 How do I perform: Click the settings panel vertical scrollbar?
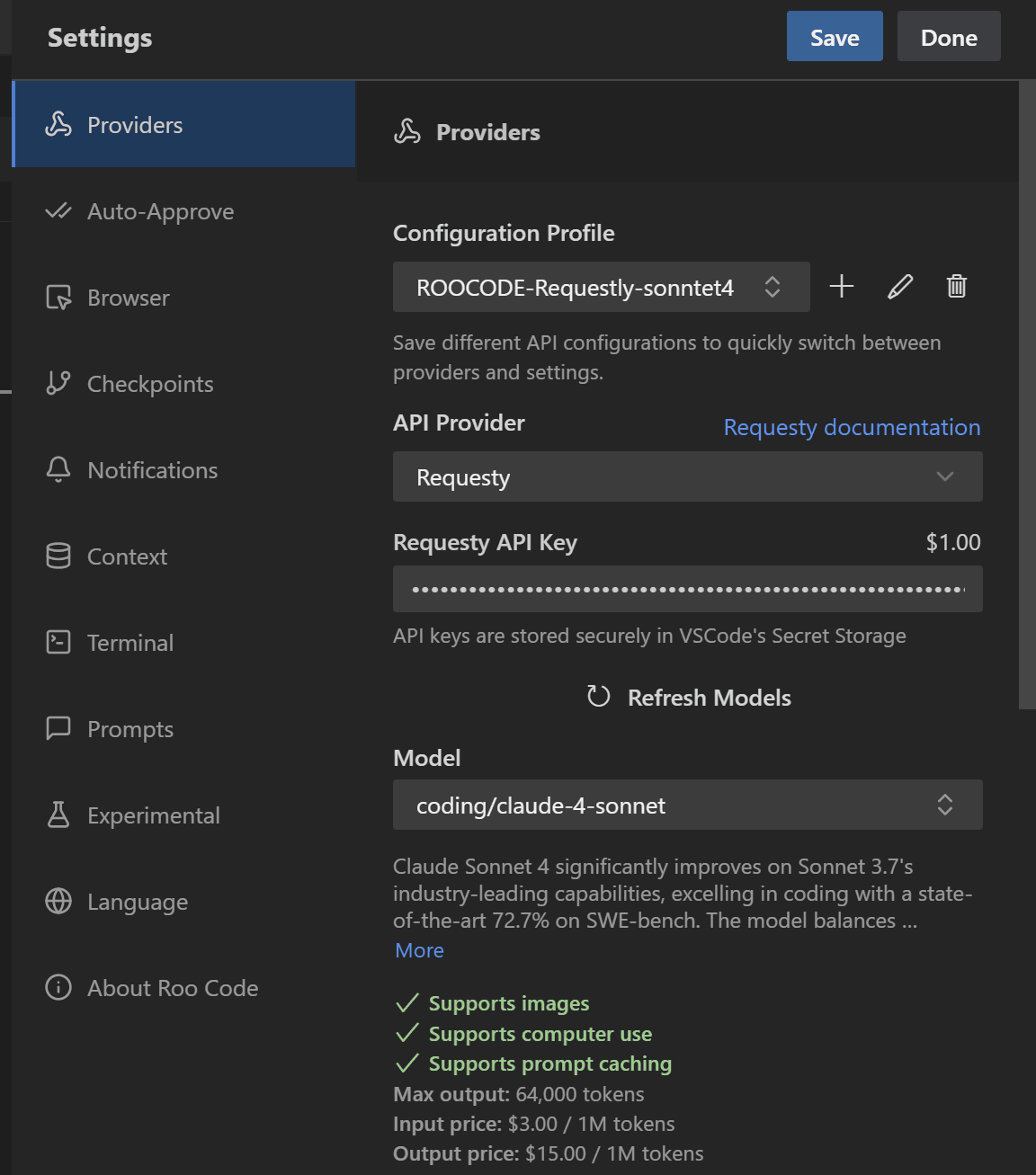tap(1027, 396)
